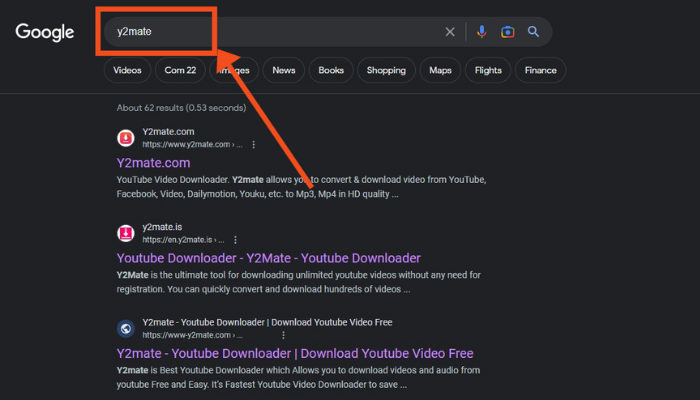Switch to Flights filter
The width and height of the screenshot is (700, 400).
[488, 70]
